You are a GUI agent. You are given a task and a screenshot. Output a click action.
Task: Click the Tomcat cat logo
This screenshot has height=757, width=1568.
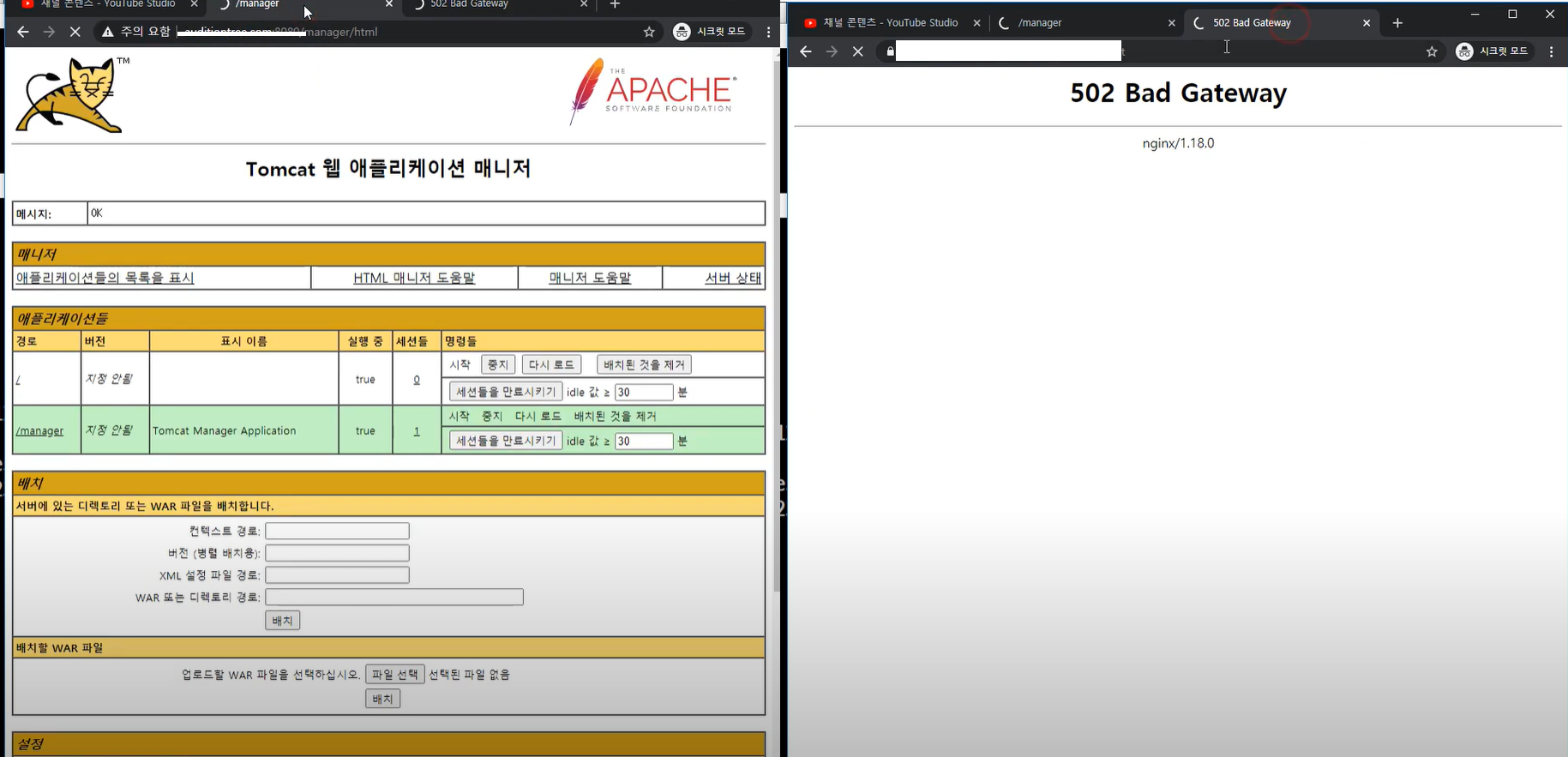[71, 95]
